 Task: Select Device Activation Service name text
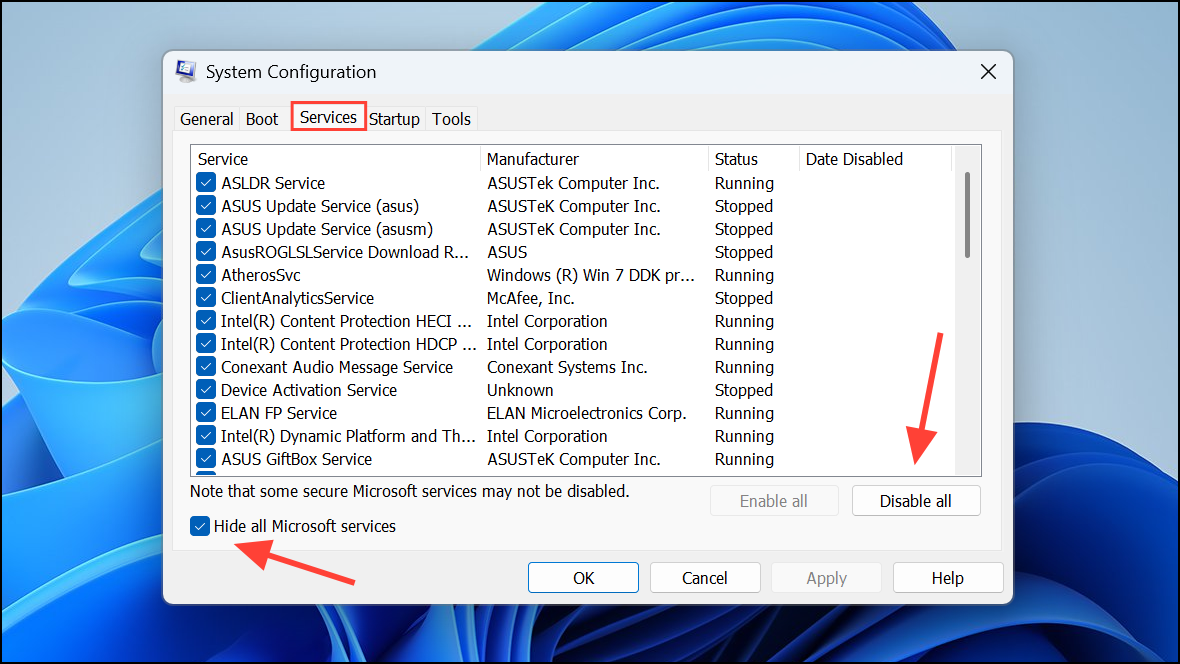(x=309, y=390)
